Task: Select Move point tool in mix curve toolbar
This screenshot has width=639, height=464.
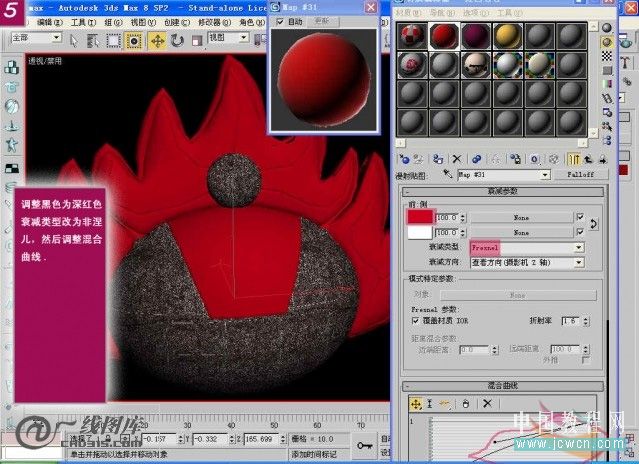Action: point(416,404)
